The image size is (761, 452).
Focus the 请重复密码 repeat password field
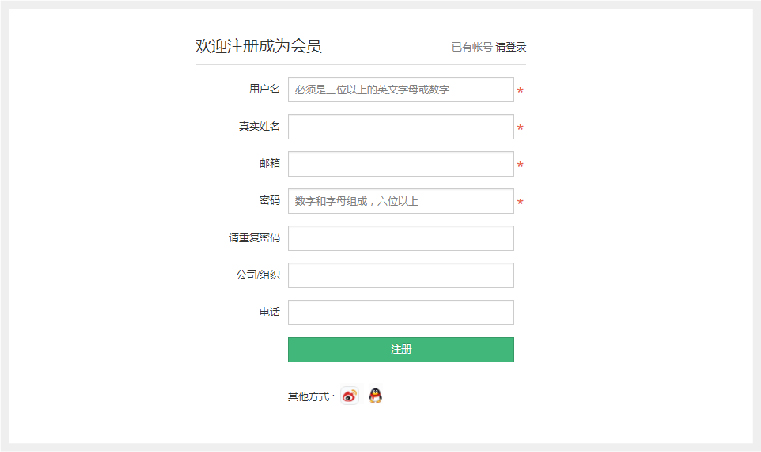(x=401, y=238)
